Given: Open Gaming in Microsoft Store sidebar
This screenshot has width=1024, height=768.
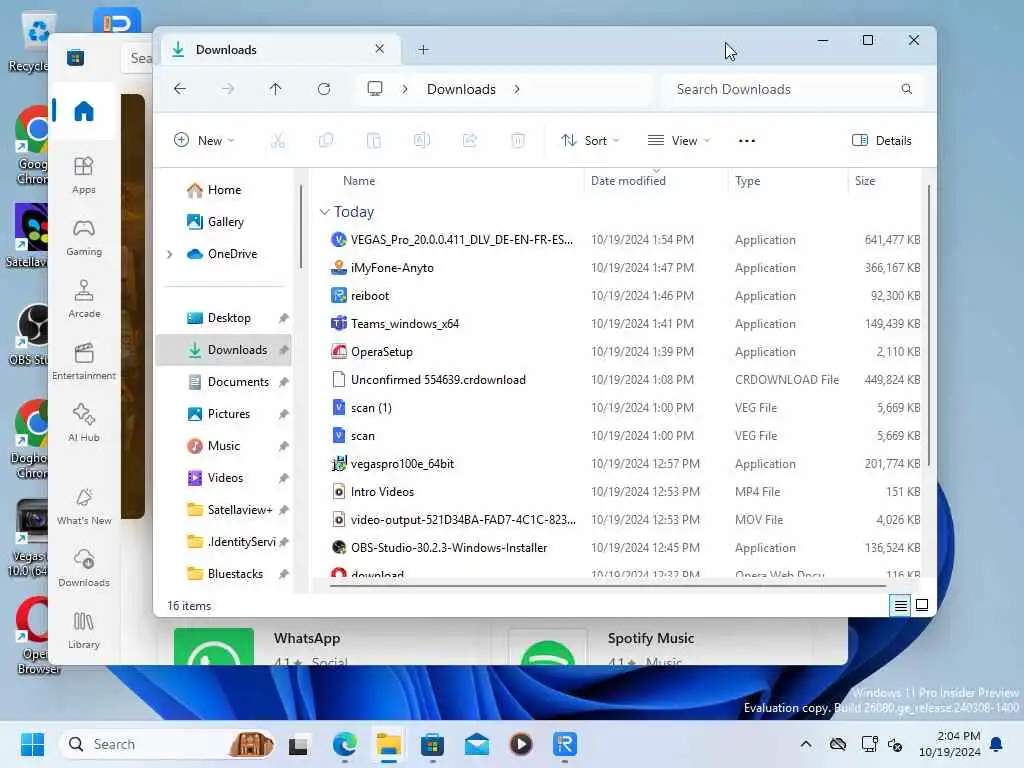Looking at the screenshot, I should point(84,237).
